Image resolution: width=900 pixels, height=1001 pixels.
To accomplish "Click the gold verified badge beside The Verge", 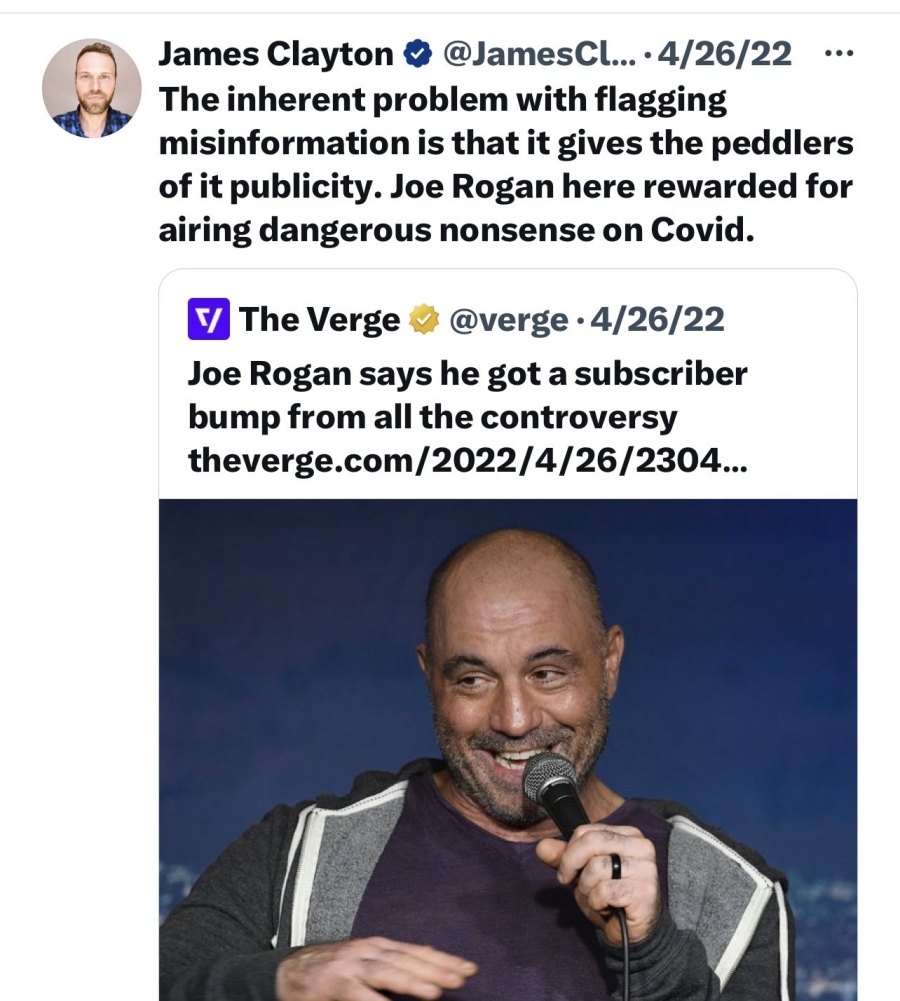I will (x=424, y=320).
